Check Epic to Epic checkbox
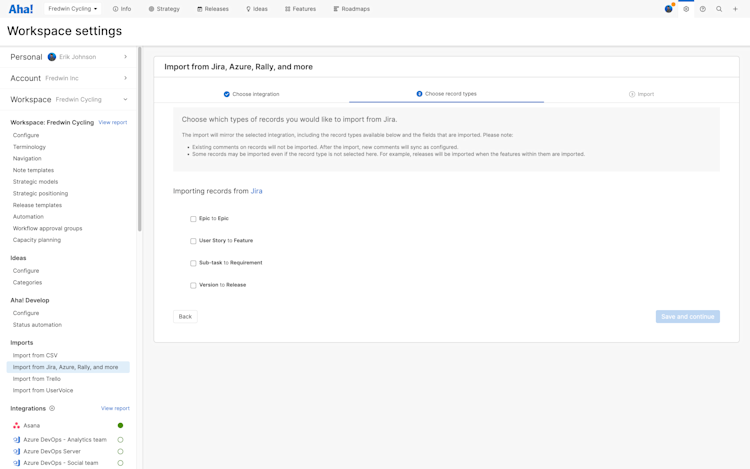Viewport: 750px width, 469px height. coord(193,219)
